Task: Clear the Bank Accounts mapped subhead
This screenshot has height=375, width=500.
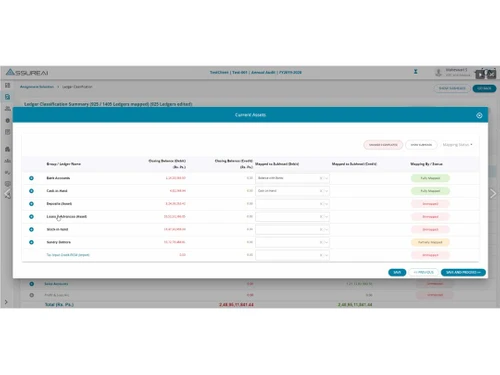Action: 321,178
